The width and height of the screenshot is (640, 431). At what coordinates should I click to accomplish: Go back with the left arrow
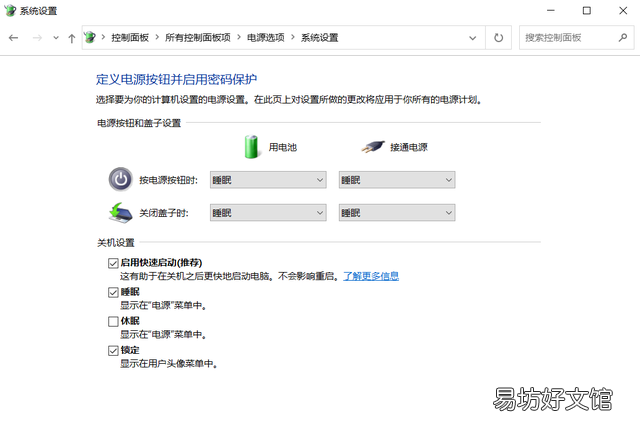pyautogui.click(x=13, y=38)
